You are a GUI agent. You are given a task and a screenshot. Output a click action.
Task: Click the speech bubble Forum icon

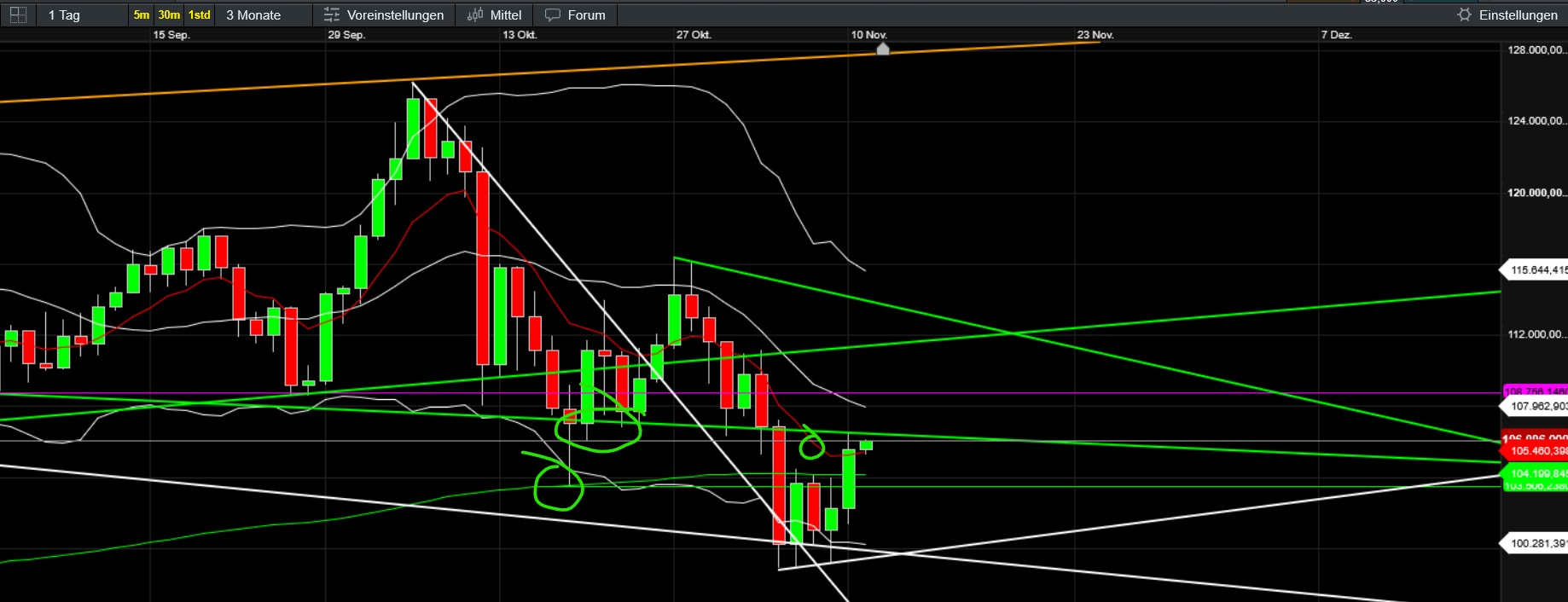(553, 14)
